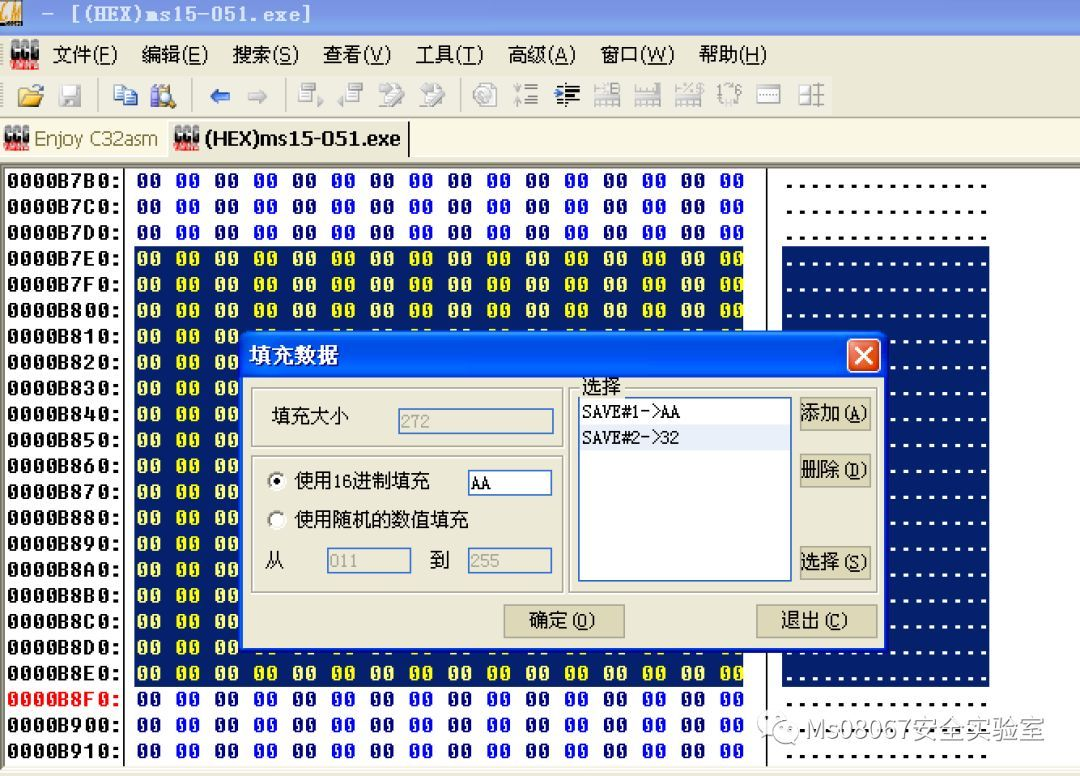The width and height of the screenshot is (1080, 776).
Task: Close the 填充数据 dialog with red X
Action: coord(863,356)
